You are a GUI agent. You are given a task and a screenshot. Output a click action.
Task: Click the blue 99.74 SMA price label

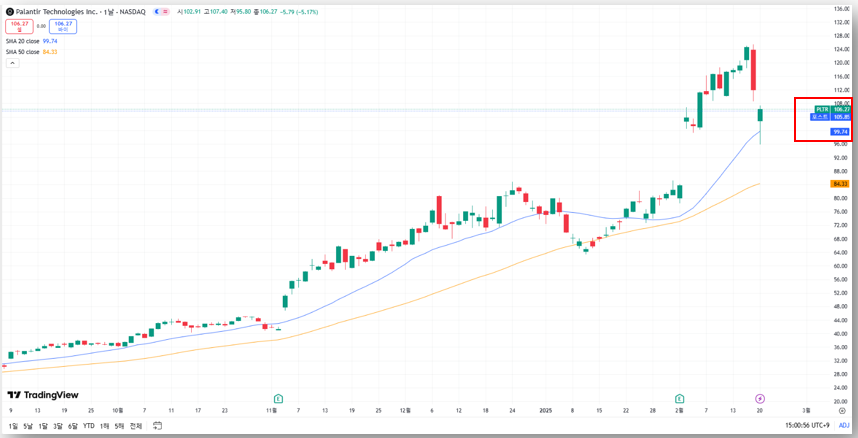840,132
